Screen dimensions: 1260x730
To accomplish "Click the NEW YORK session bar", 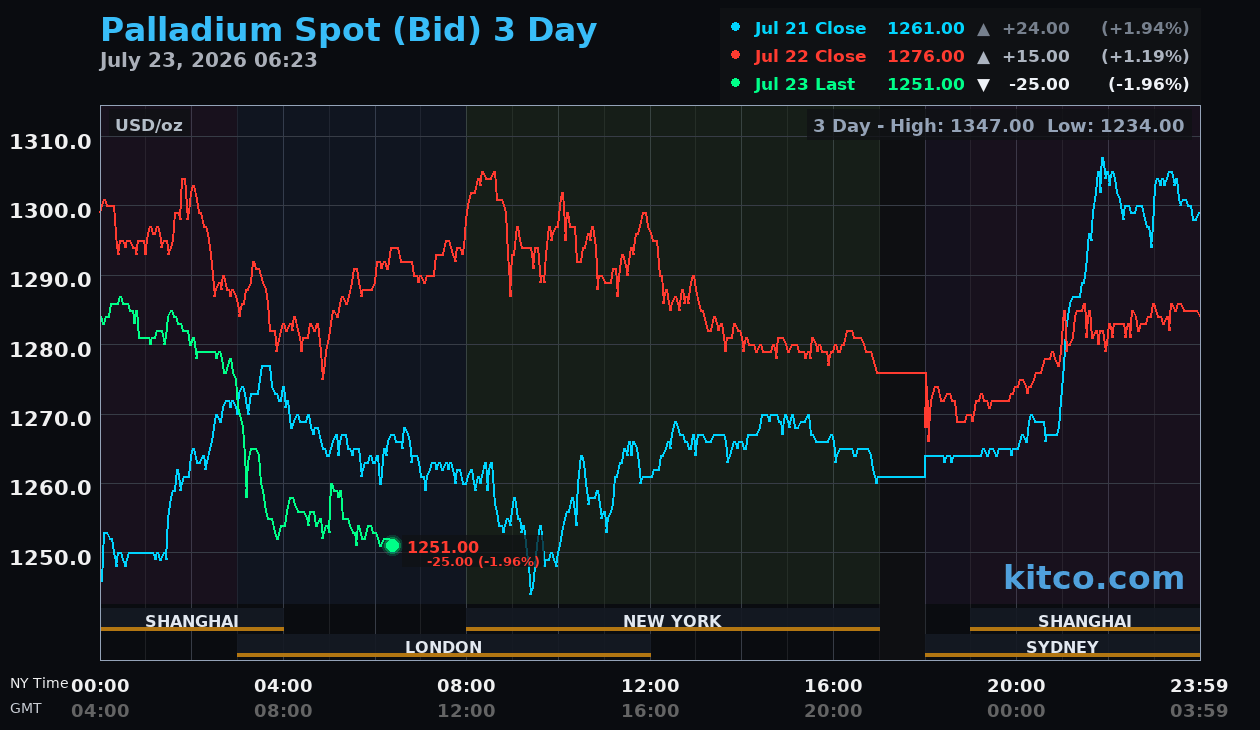I will (x=672, y=621).
